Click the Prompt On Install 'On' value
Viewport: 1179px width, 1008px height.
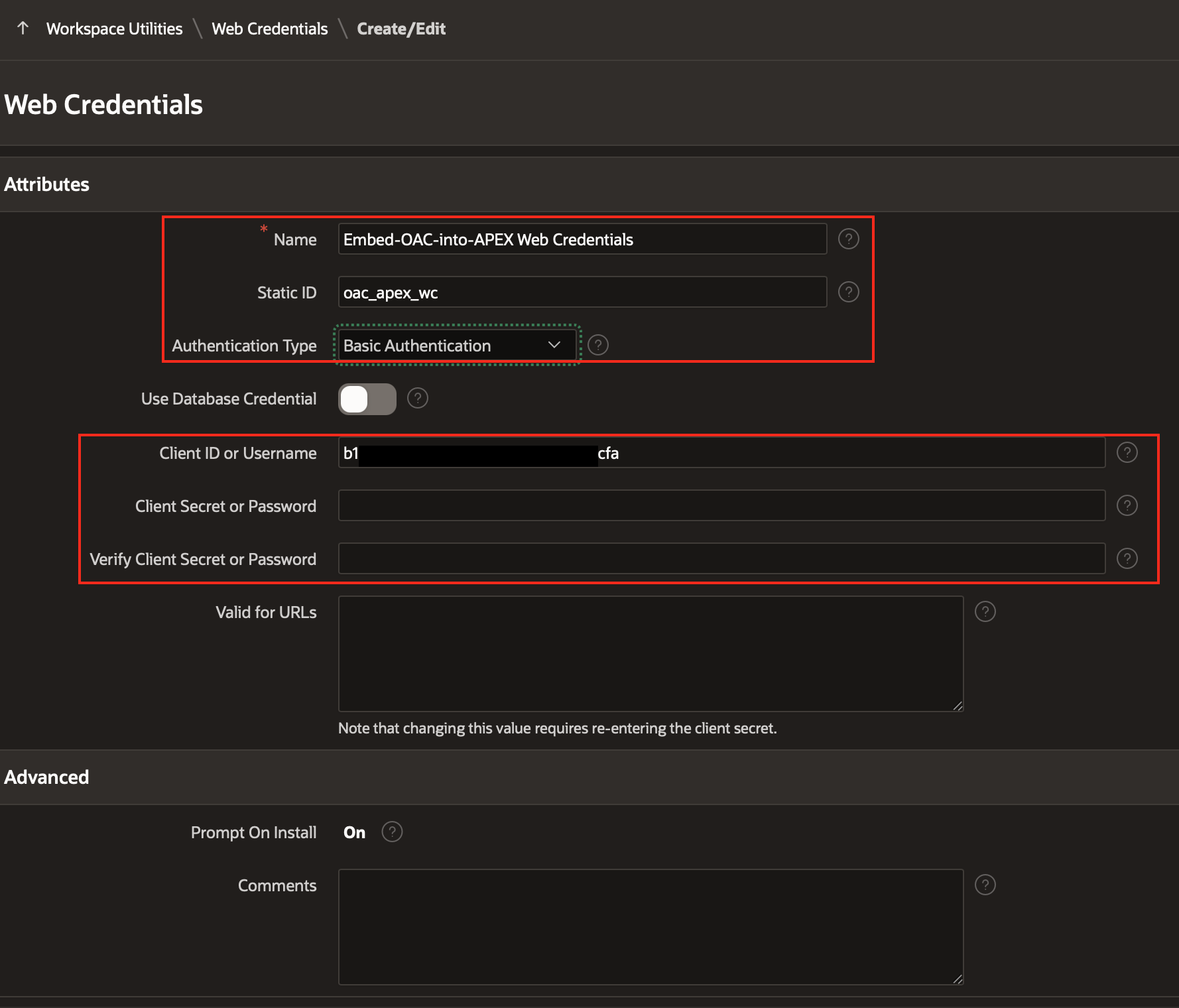pos(354,832)
